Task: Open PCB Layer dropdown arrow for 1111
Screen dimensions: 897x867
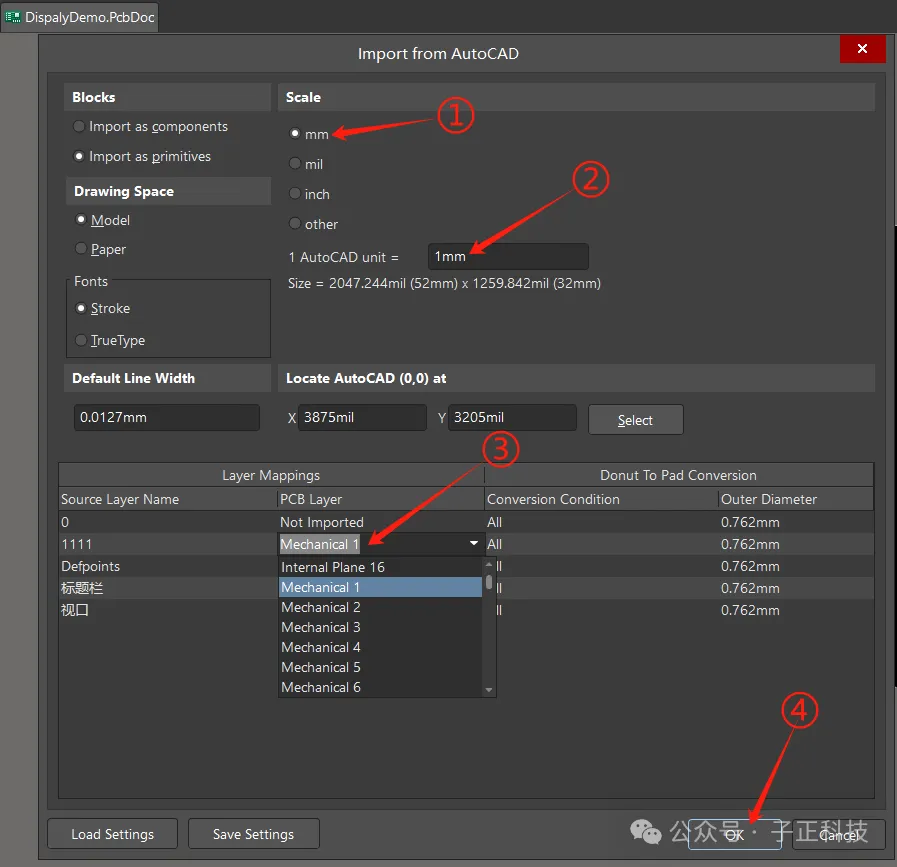Action: (474, 543)
